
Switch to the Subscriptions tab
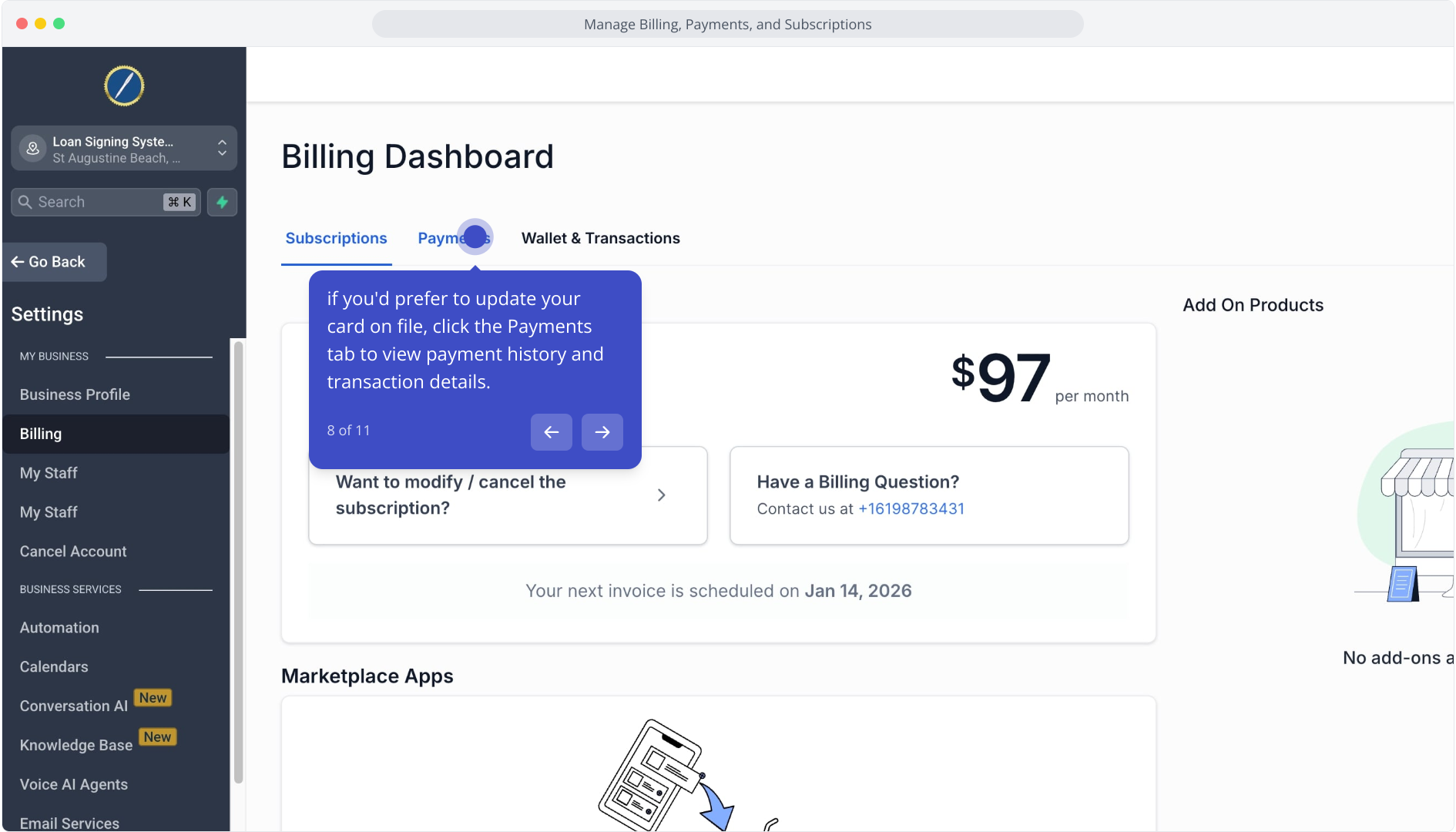tap(336, 238)
